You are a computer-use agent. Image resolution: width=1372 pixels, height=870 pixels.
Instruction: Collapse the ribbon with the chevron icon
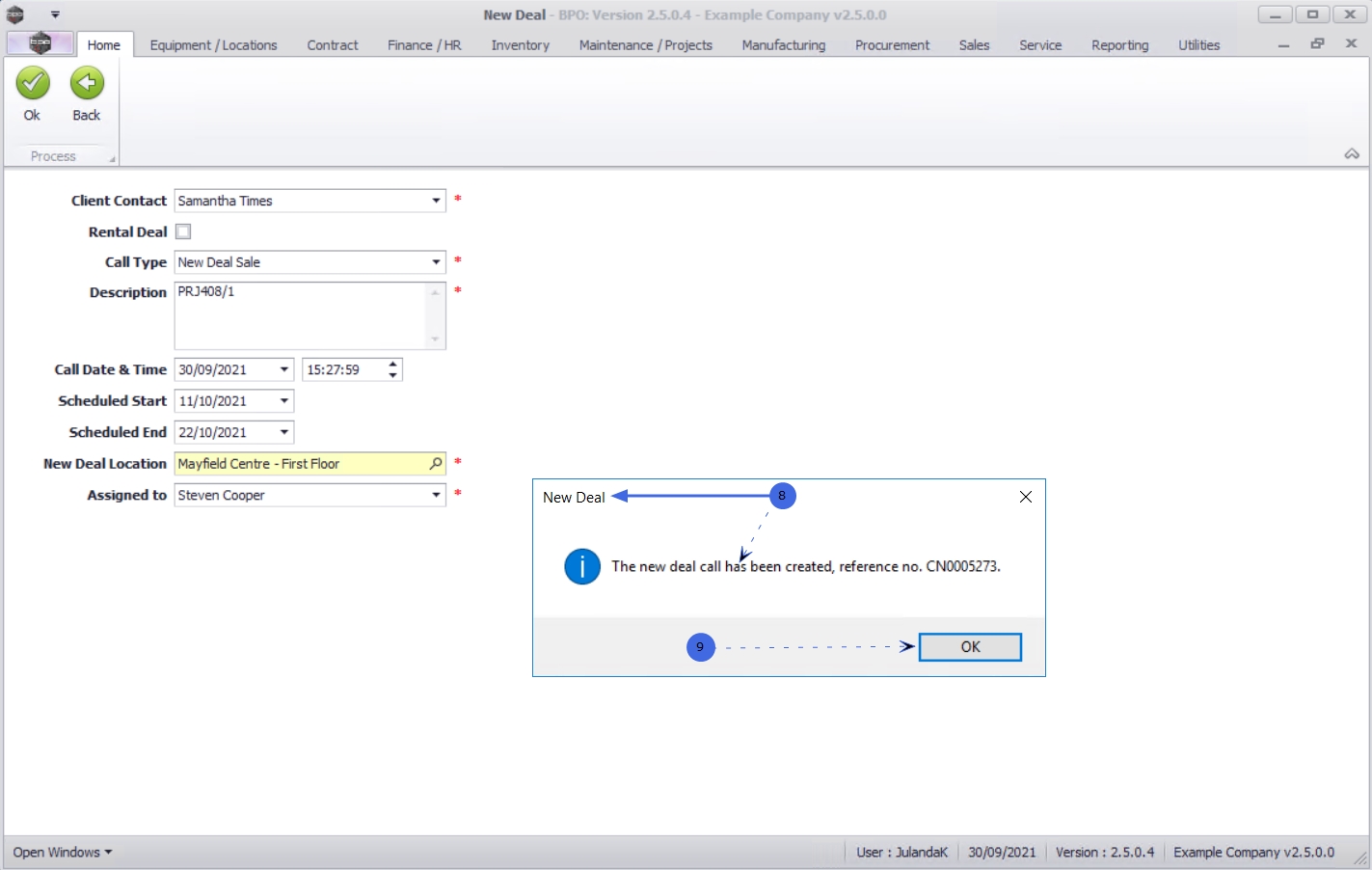(1352, 154)
